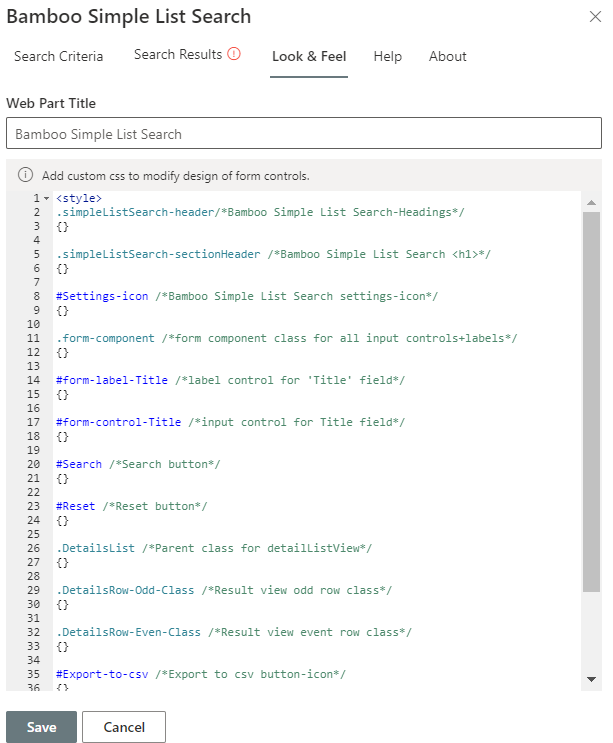The width and height of the screenshot is (613, 743).
Task: Click comment 'form component class for all input'
Action: pos(340,338)
